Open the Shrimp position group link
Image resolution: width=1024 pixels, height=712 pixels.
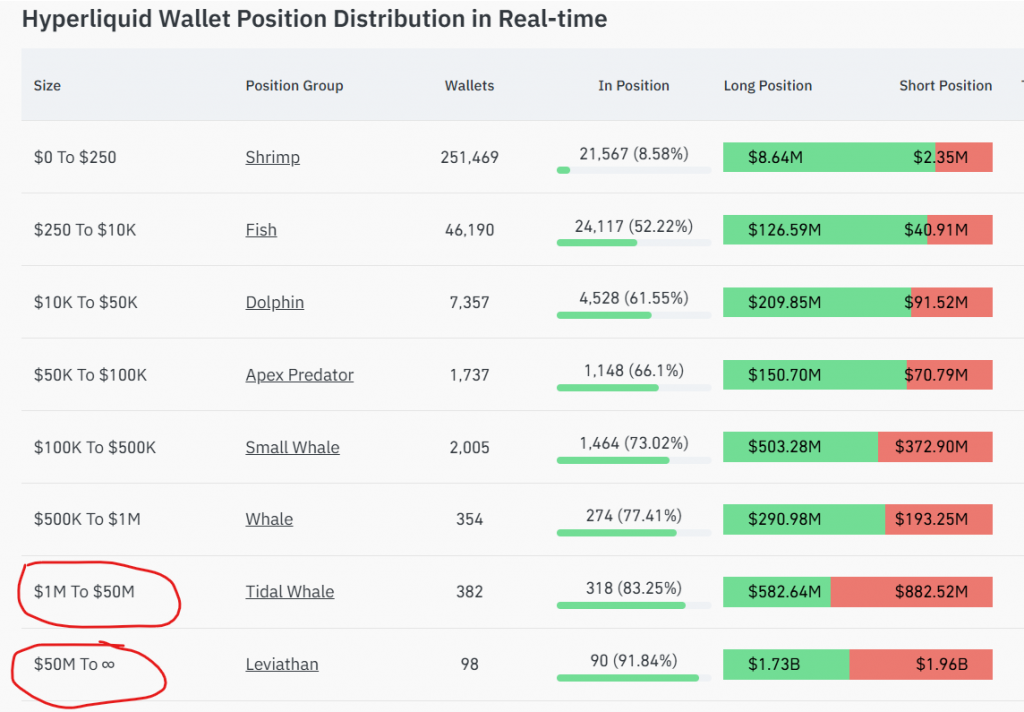click(272, 157)
